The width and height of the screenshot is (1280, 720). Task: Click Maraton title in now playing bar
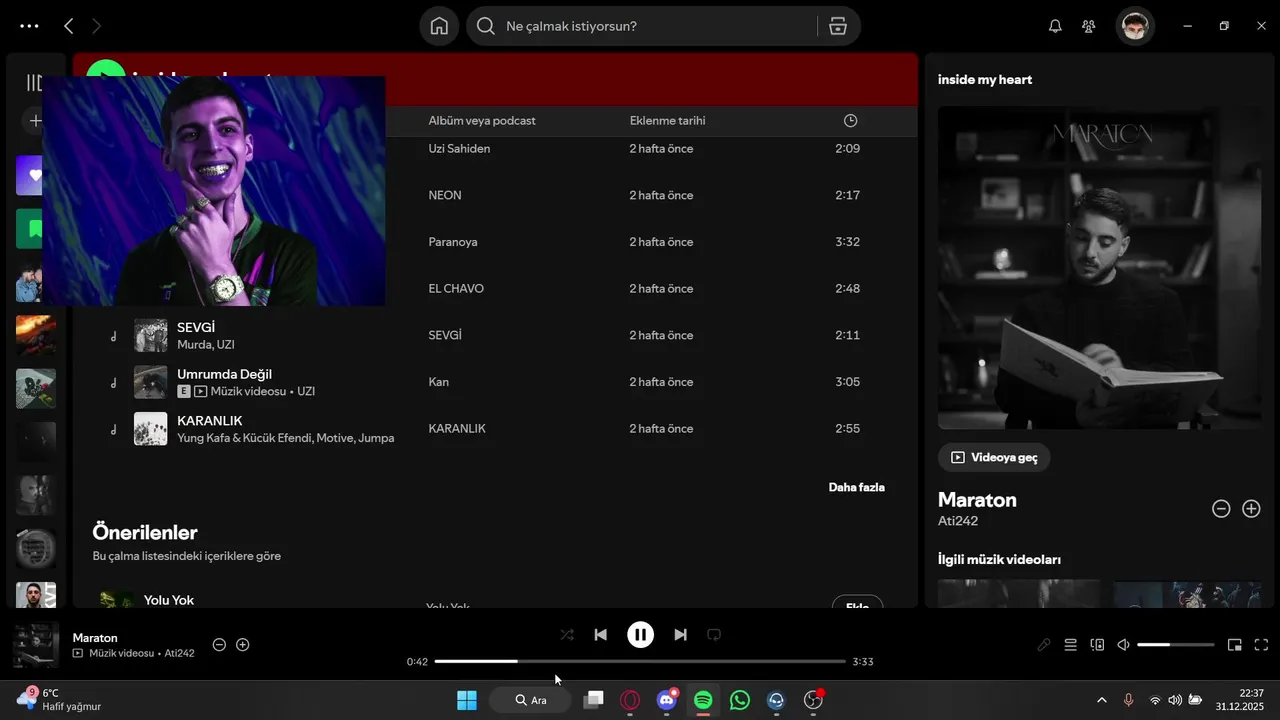click(x=95, y=637)
